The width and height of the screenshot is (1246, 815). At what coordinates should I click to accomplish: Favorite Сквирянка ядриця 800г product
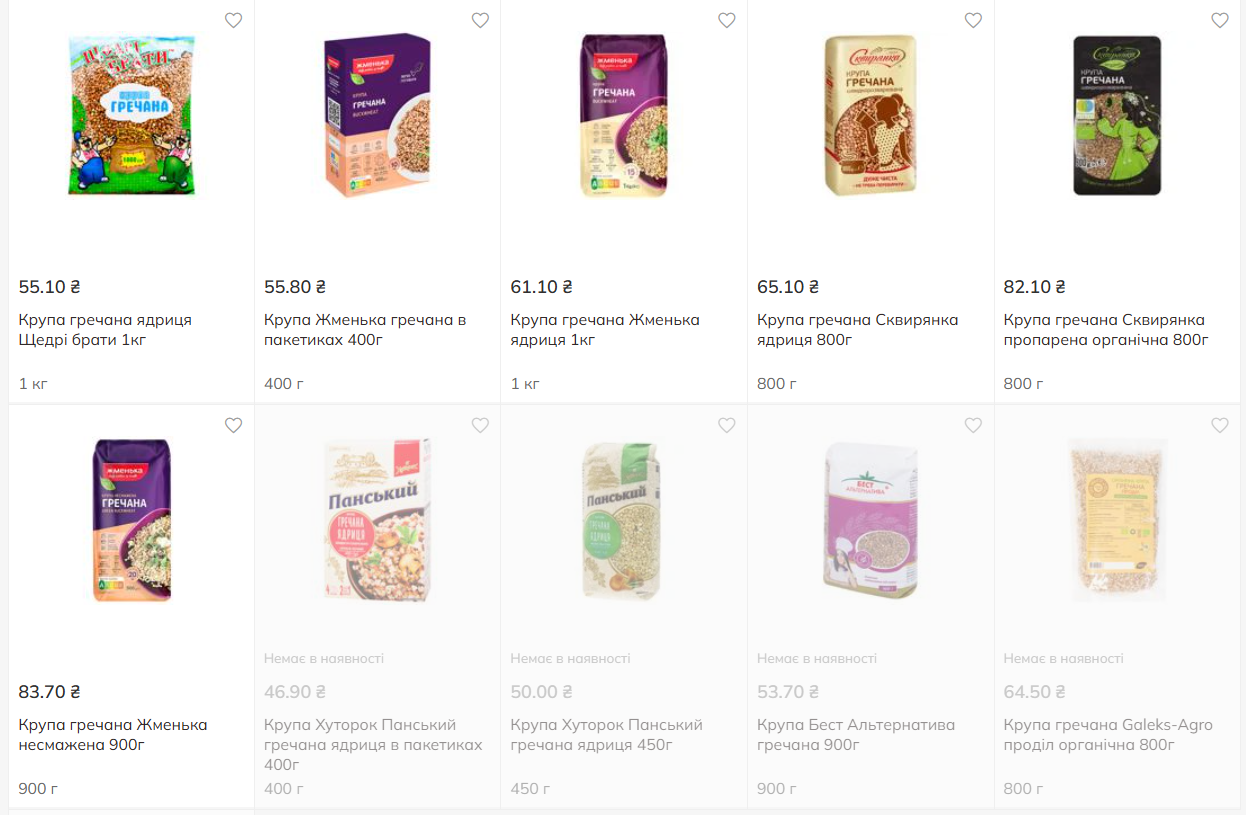point(973,20)
